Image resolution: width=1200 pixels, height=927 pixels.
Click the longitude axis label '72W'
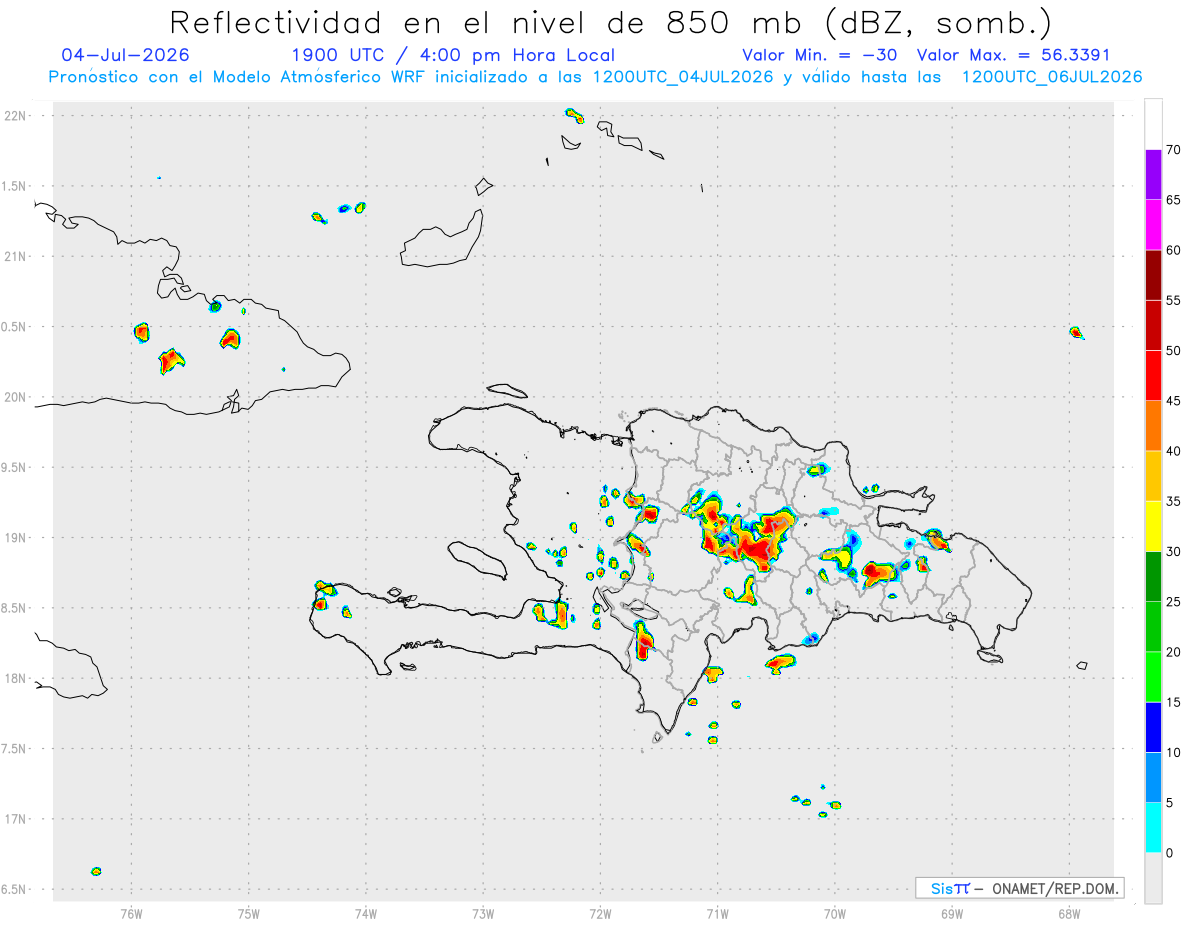pyautogui.click(x=600, y=912)
